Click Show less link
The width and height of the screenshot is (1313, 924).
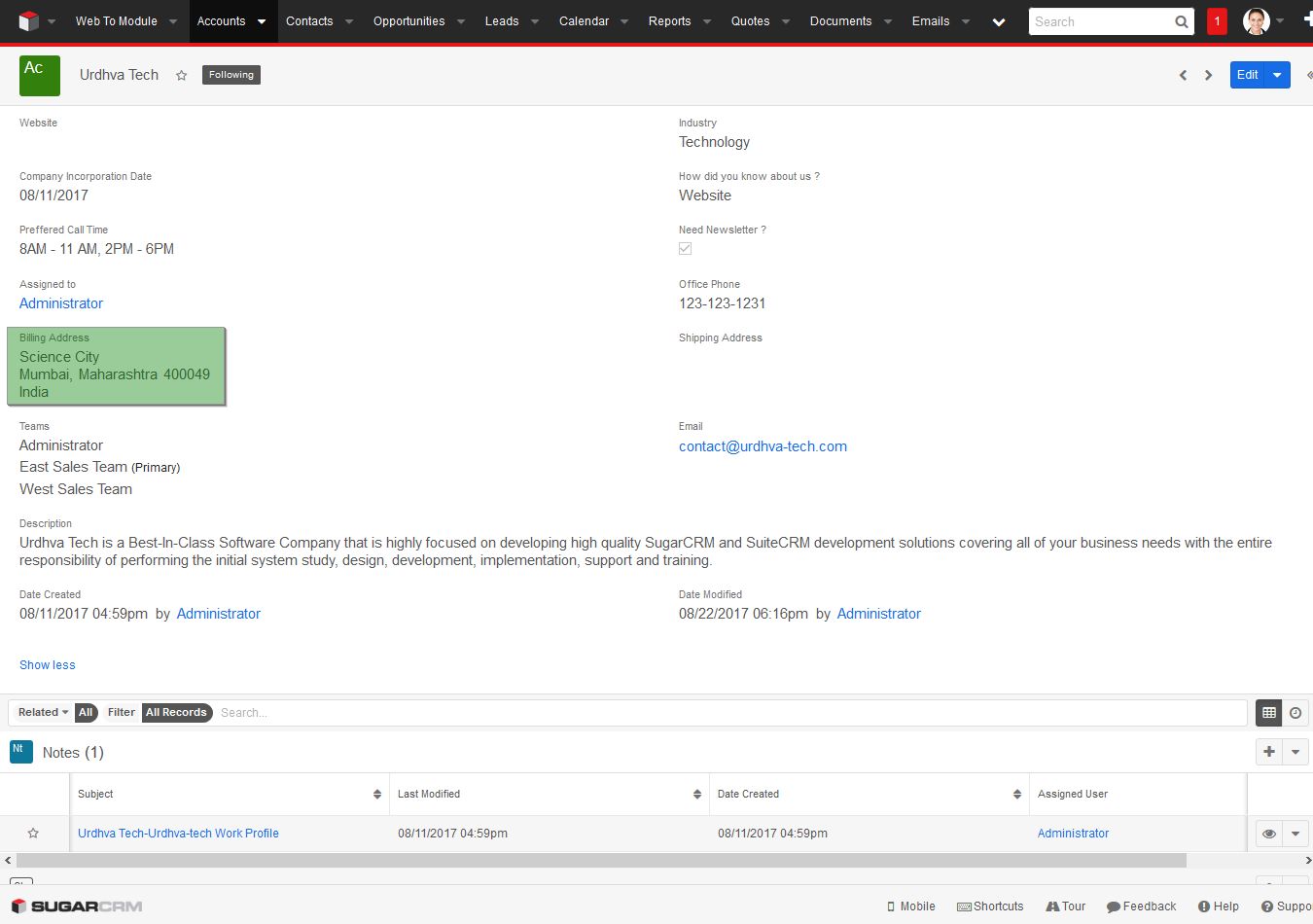point(48,665)
